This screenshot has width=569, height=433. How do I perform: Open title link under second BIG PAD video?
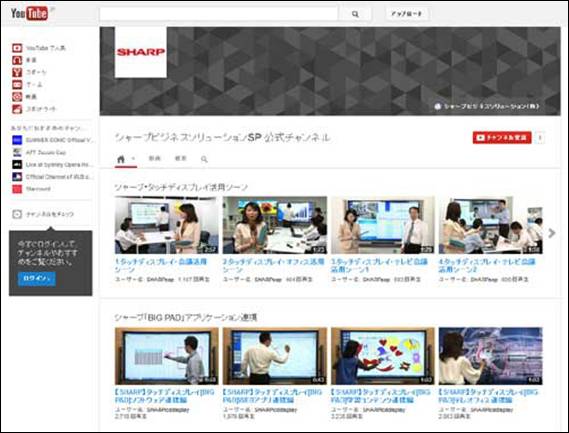click(272, 396)
